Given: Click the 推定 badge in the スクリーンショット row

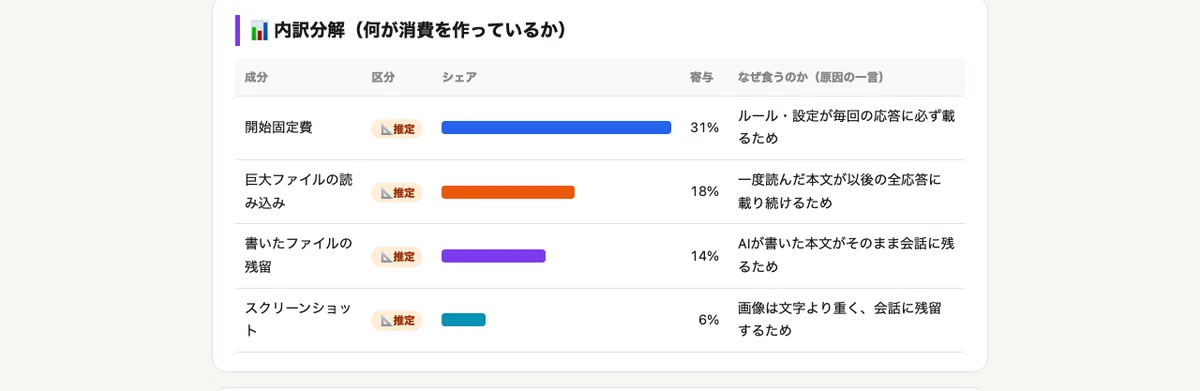Looking at the screenshot, I should (x=397, y=320).
